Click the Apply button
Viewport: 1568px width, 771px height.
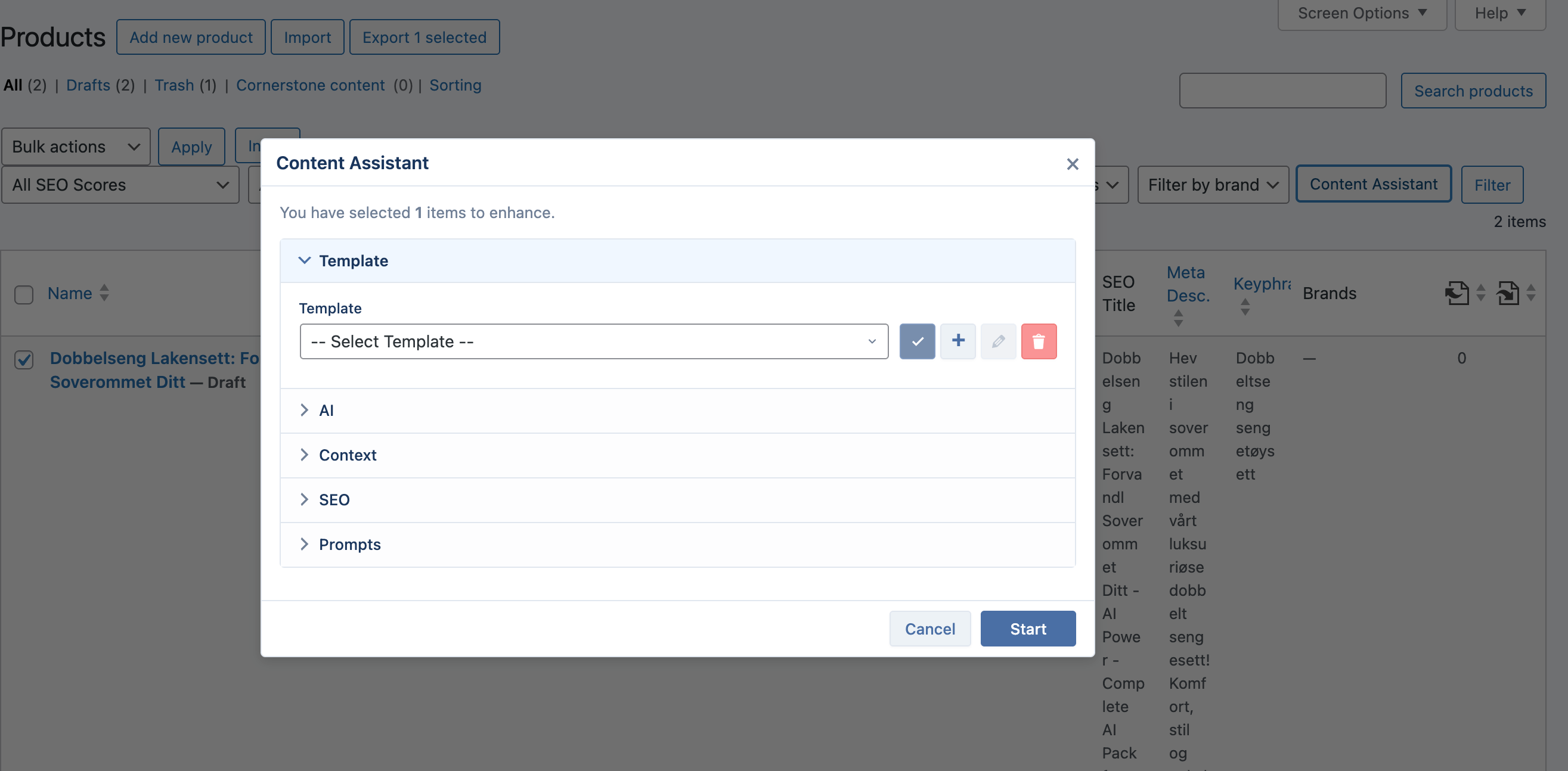[x=192, y=147]
